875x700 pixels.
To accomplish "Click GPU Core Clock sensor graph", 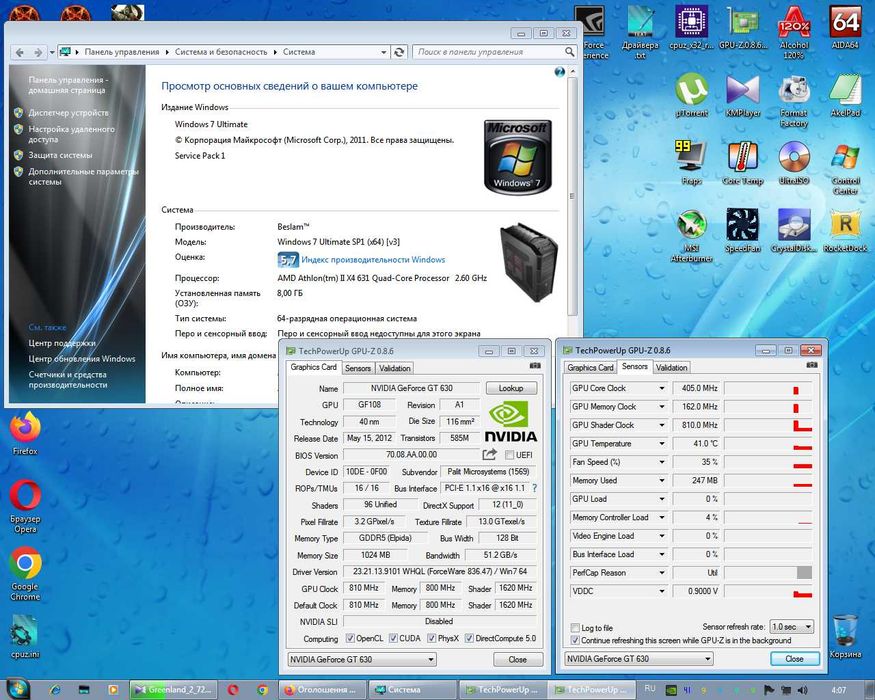I will [768, 388].
